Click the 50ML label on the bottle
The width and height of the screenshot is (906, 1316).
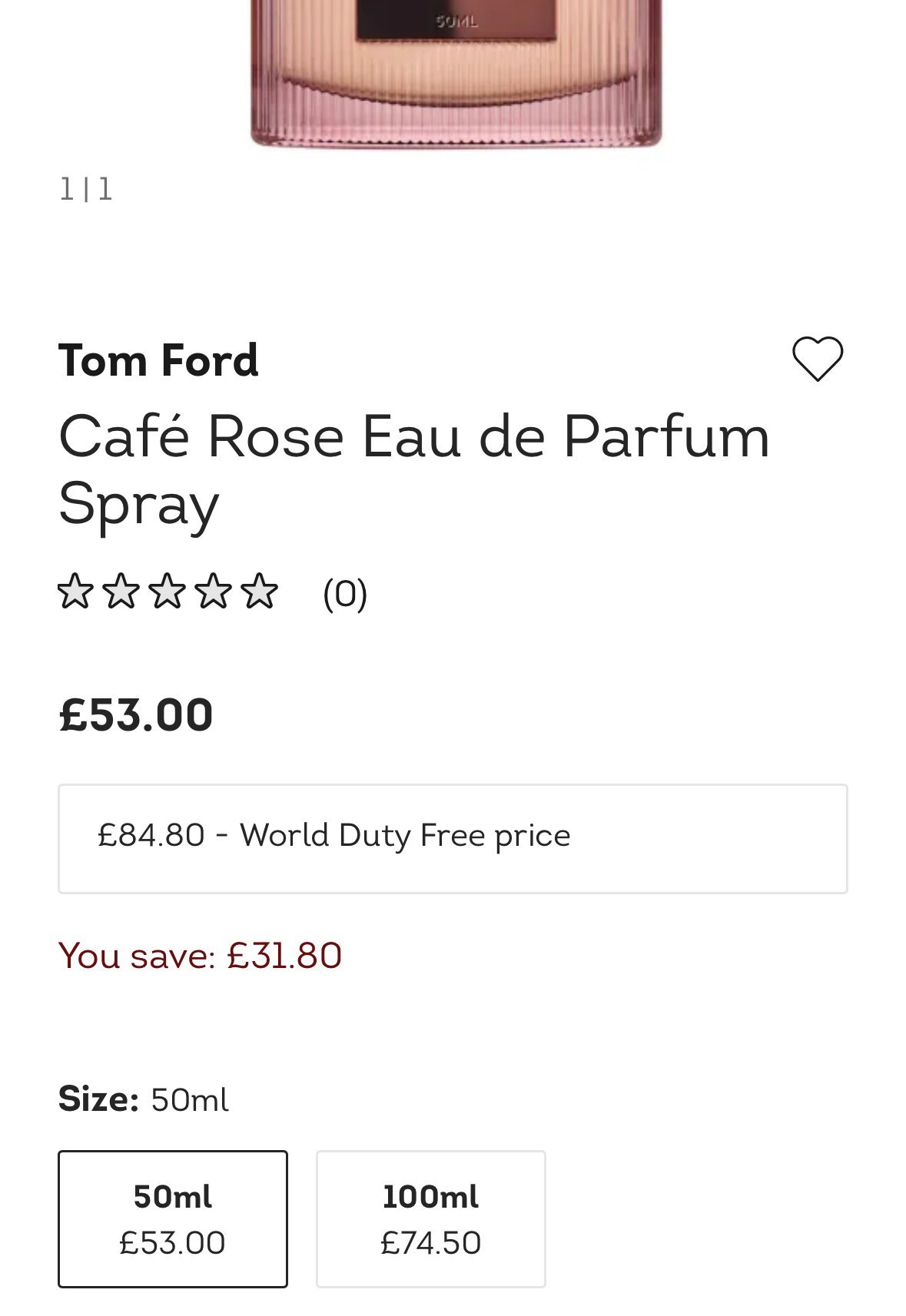[x=456, y=22]
